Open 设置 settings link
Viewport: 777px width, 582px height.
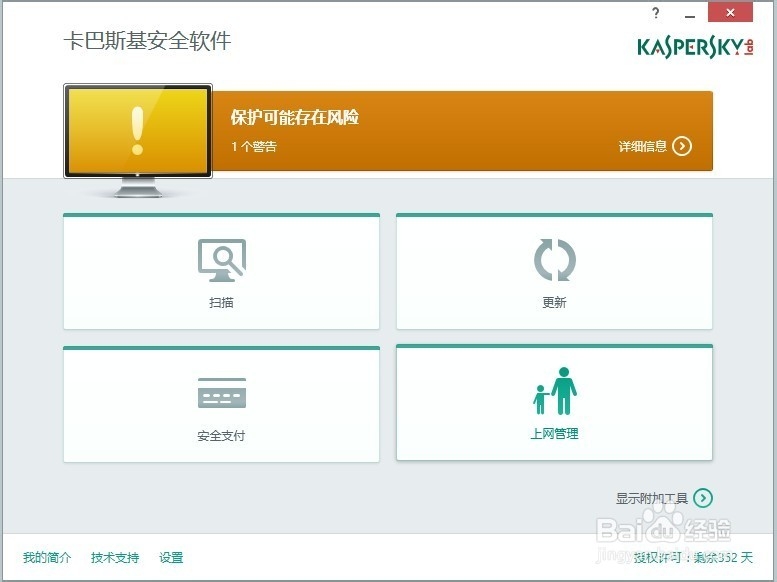pos(171,558)
